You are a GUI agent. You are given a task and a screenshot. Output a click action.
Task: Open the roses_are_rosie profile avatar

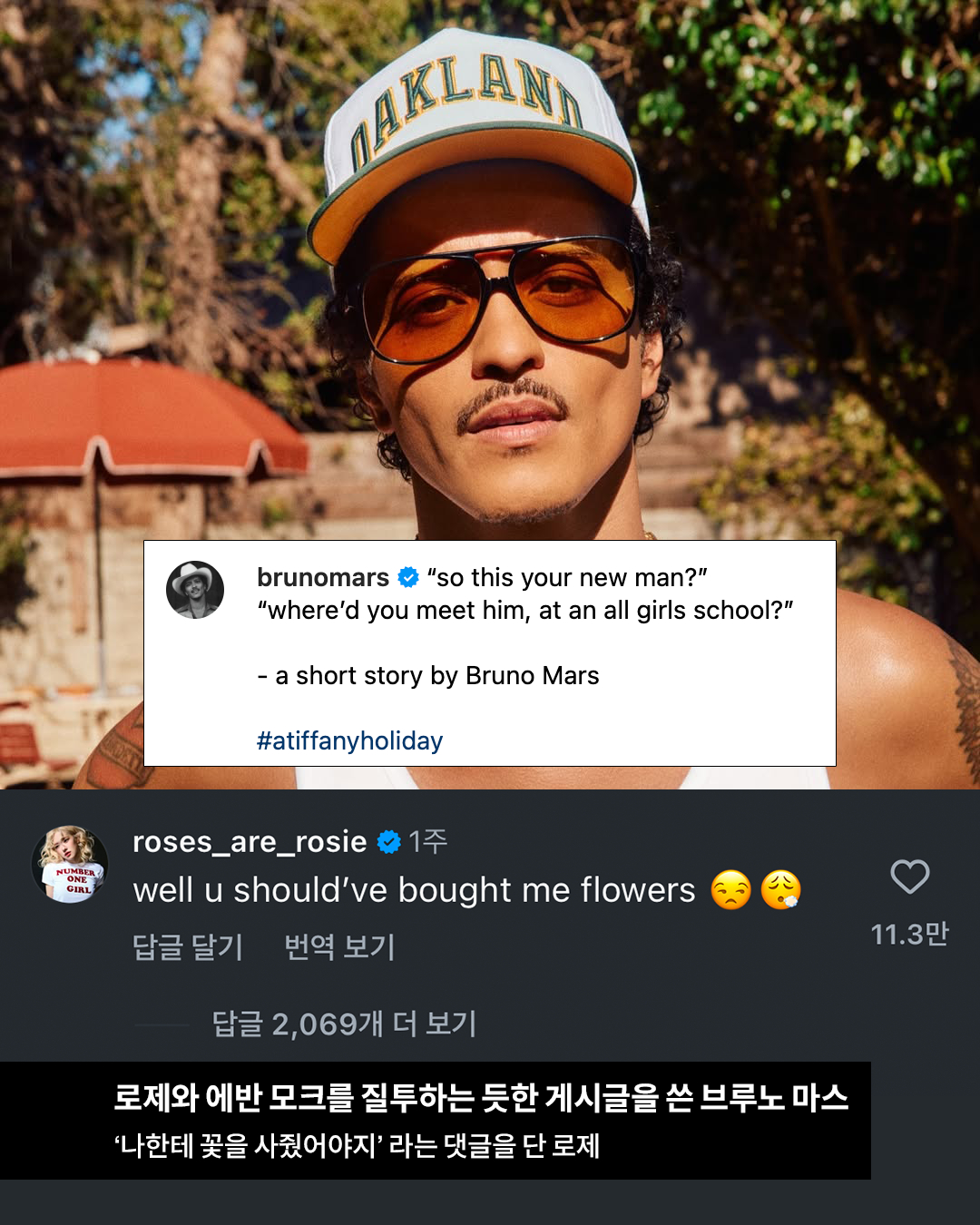(70, 864)
